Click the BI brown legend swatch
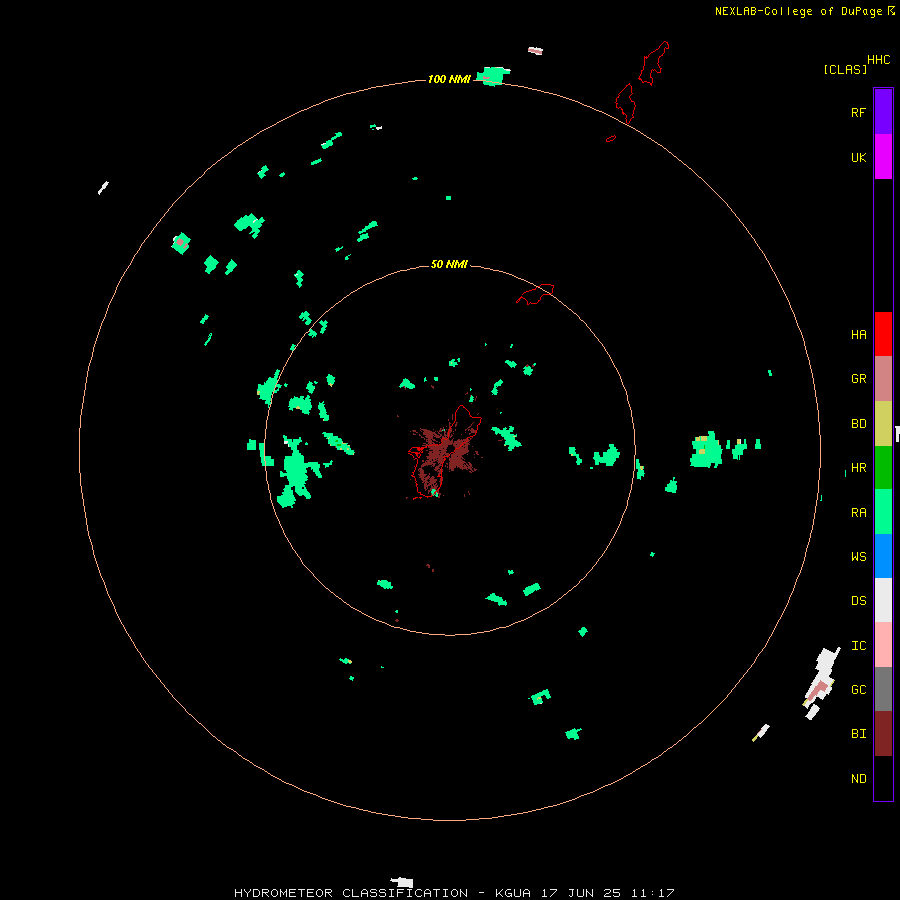The width and height of the screenshot is (900, 900). pyautogui.click(x=883, y=734)
